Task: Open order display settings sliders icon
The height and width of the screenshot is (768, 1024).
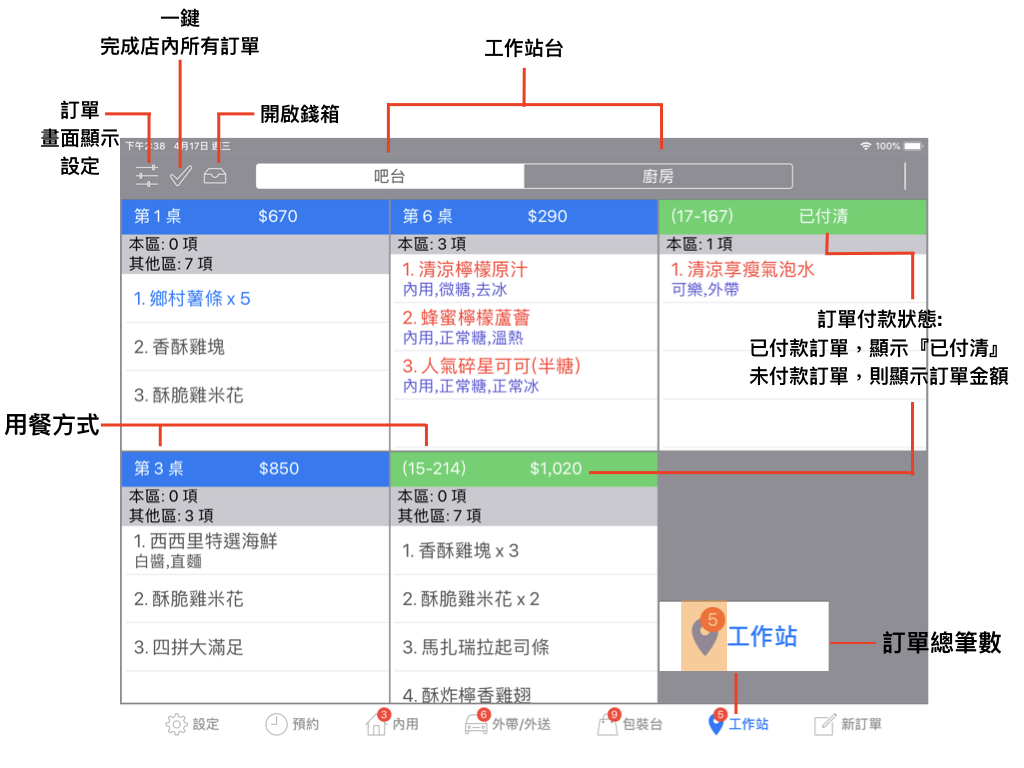Action: tap(147, 176)
